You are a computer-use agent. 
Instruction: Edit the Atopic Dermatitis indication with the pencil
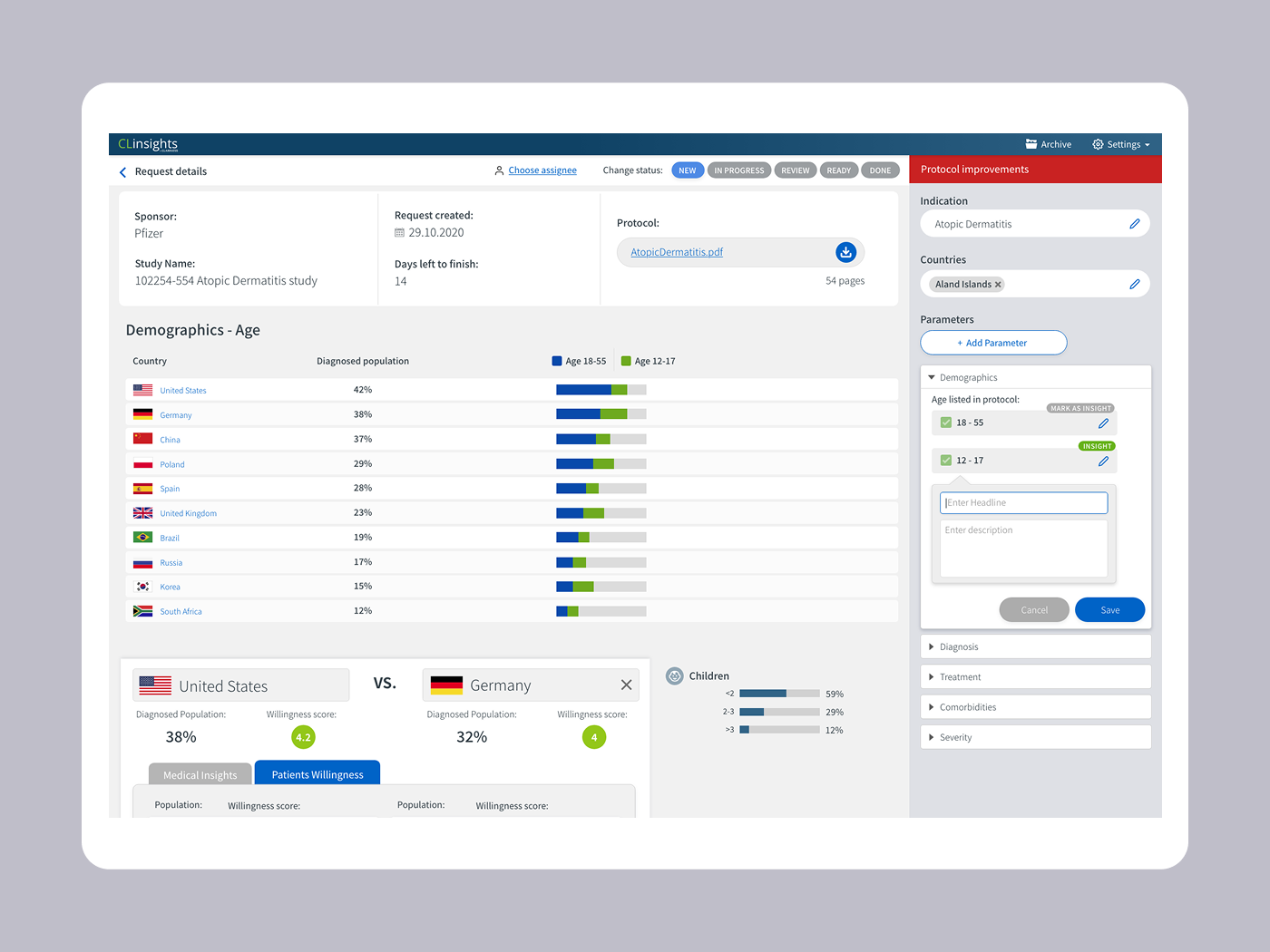click(x=1134, y=224)
